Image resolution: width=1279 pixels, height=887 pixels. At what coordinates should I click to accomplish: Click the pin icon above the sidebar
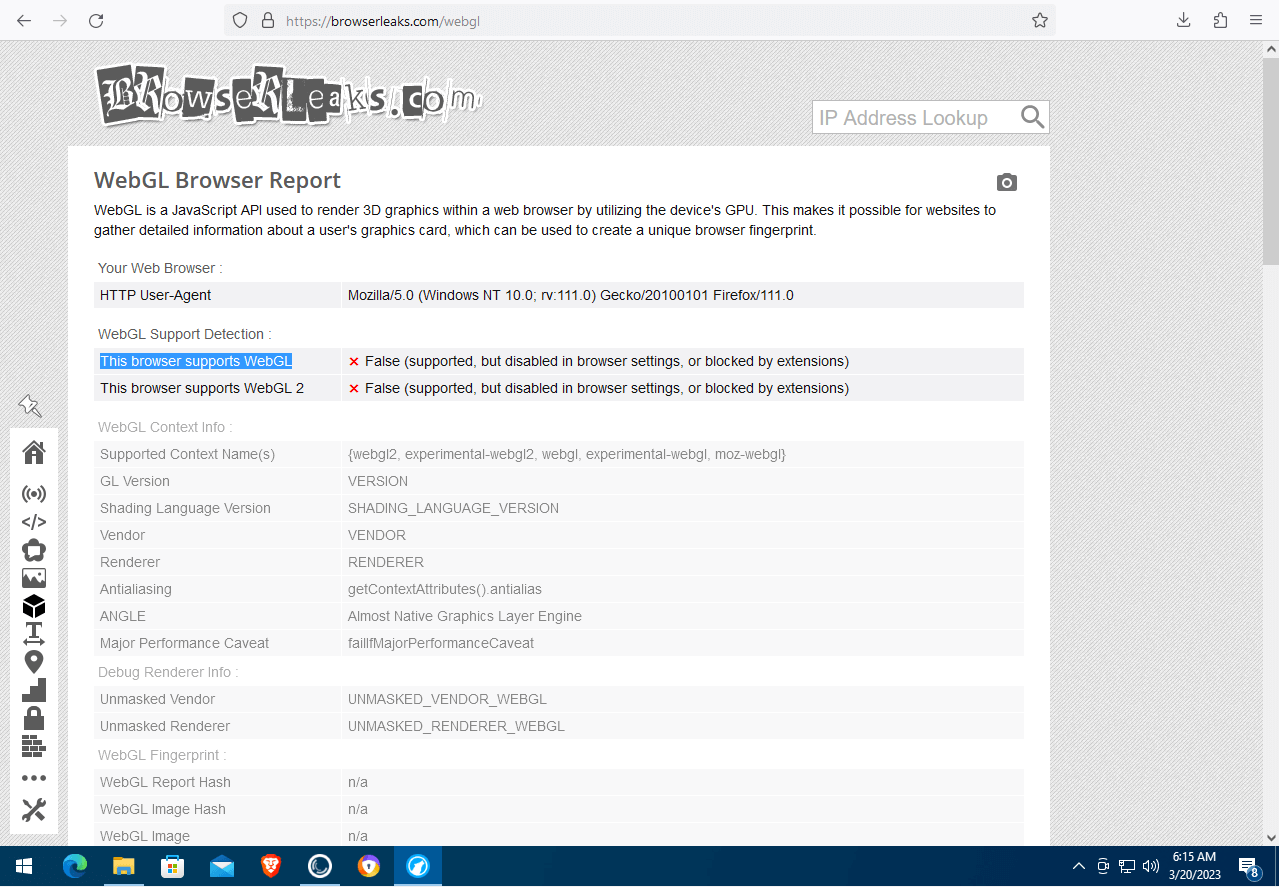pyautogui.click(x=30, y=405)
